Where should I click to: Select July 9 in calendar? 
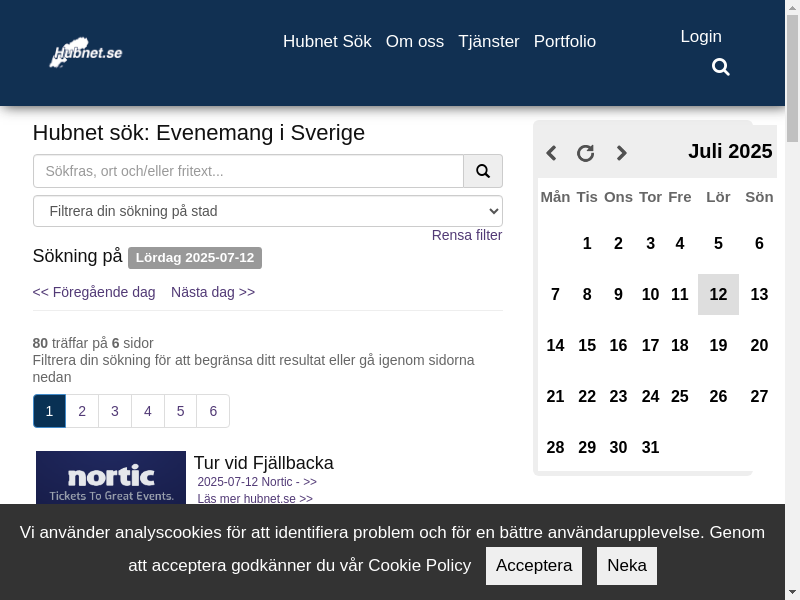tap(618, 294)
